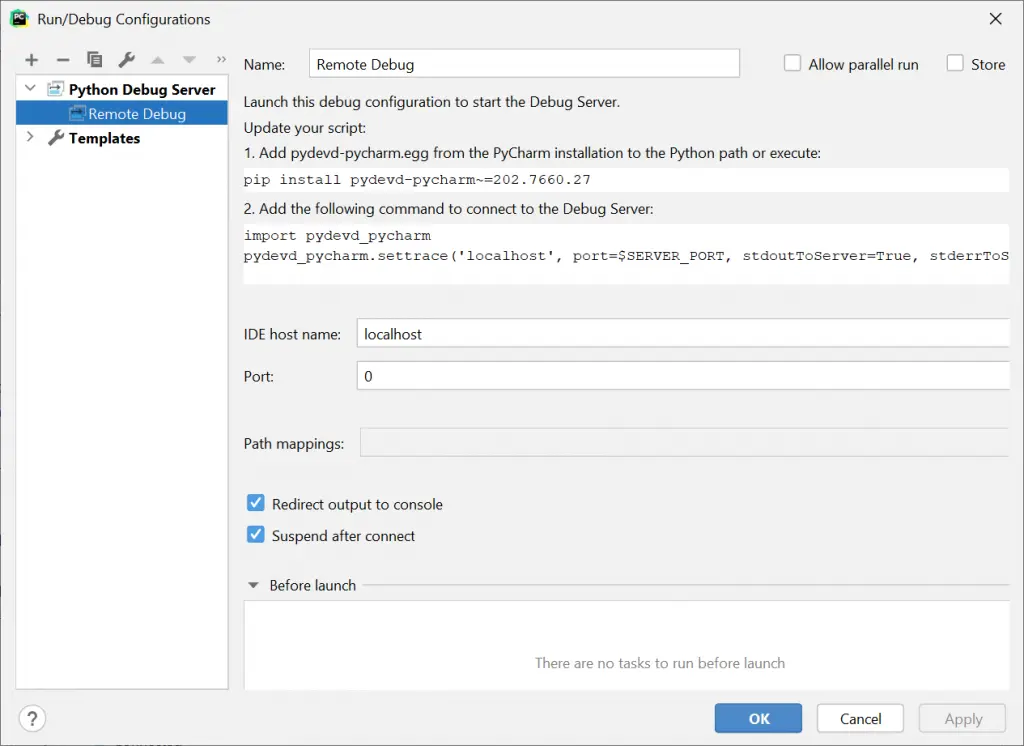1024x746 pixels.
Task: Remove the selected configuration with minus icon
Action: tap(63, 60)
